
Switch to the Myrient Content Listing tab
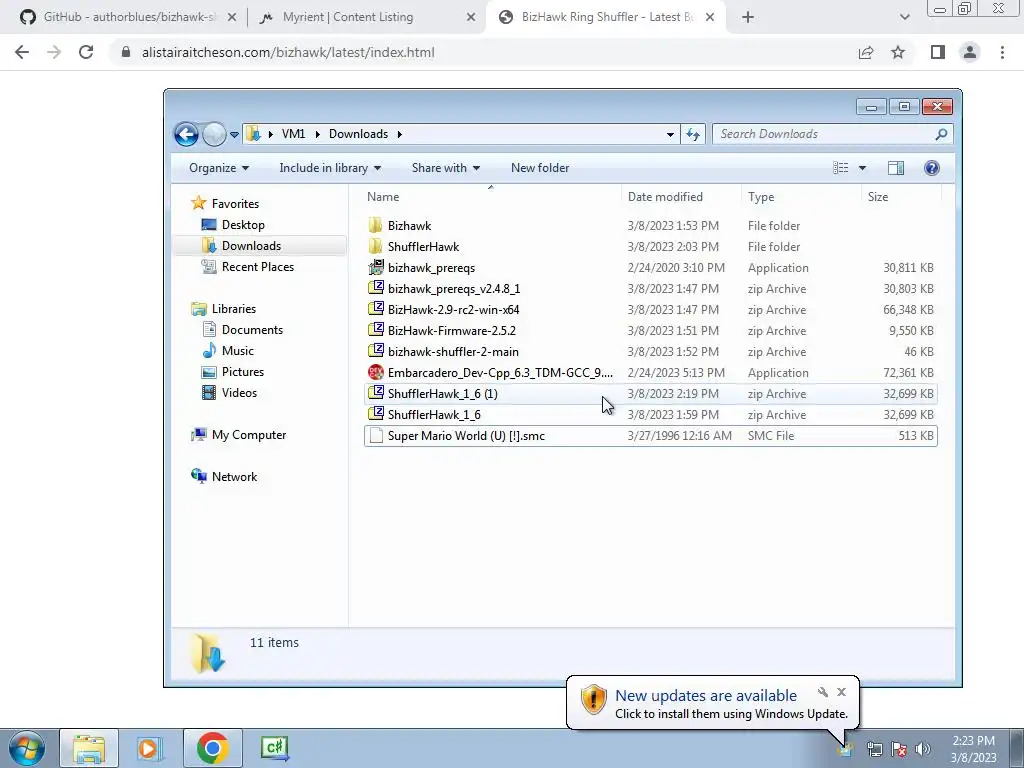tap(366, 17)
